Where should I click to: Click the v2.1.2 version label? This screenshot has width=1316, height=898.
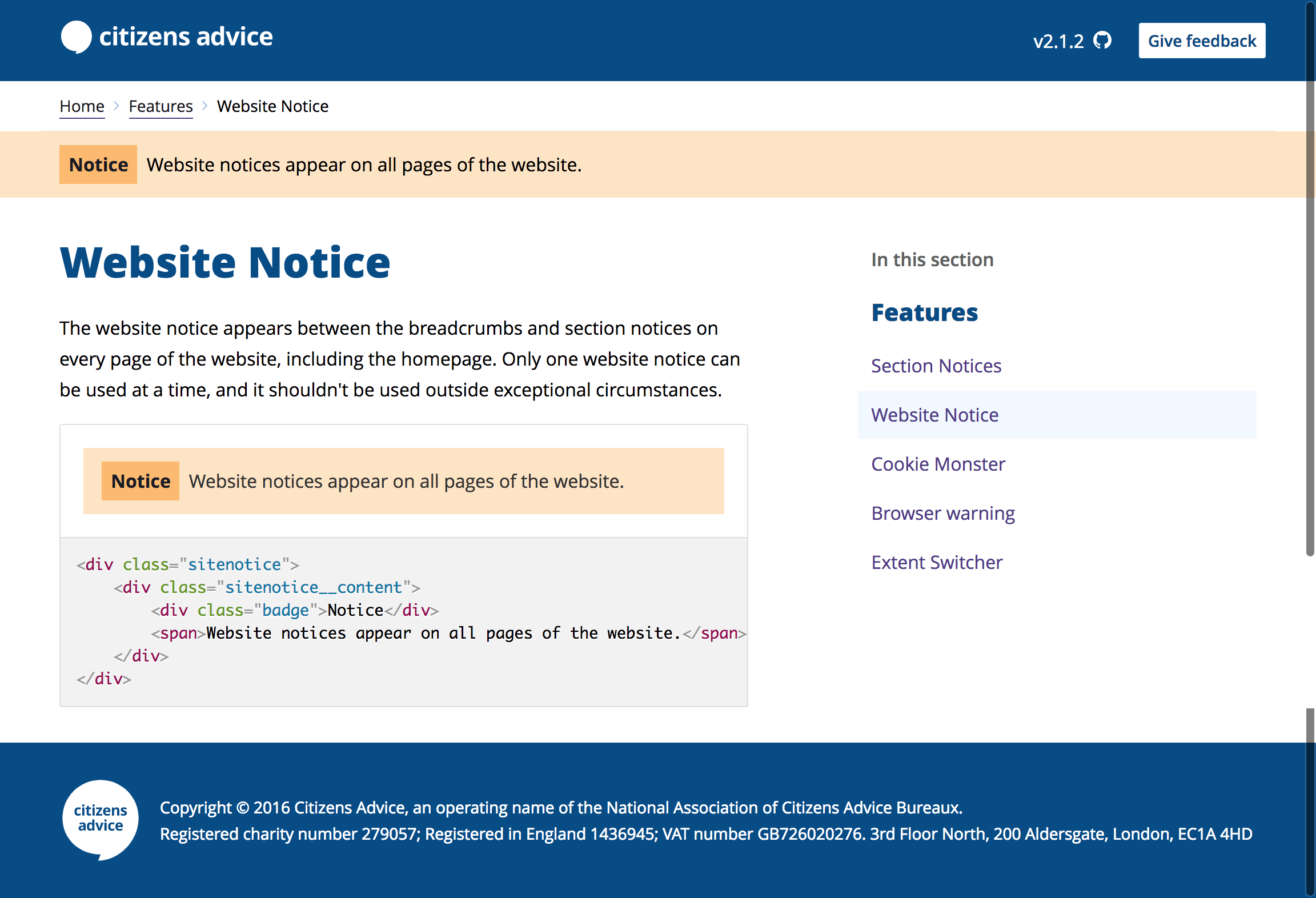click(x=1058, y=41)
